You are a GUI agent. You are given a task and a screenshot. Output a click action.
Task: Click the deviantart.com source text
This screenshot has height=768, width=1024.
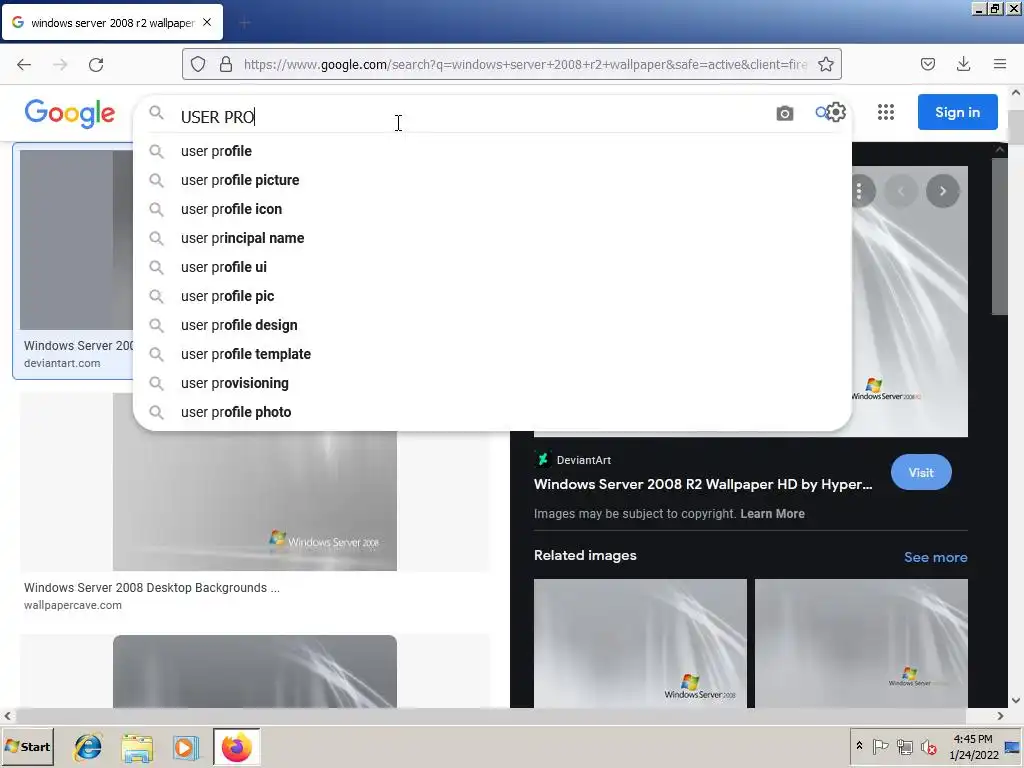[62, 363]
